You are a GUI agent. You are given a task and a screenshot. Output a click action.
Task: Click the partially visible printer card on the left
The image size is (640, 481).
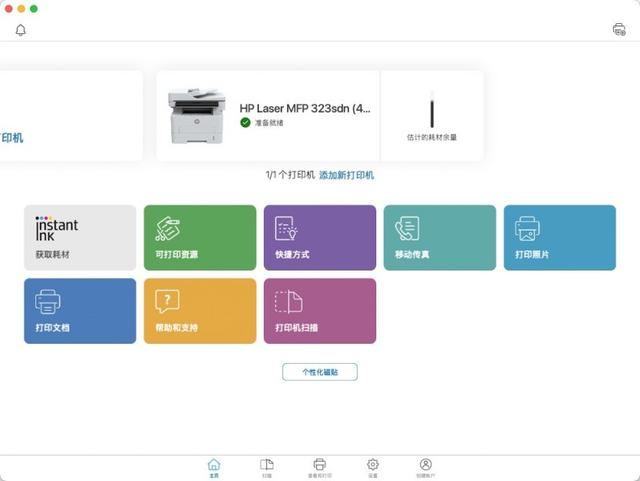pyautogui.click(x=71, y=116)
